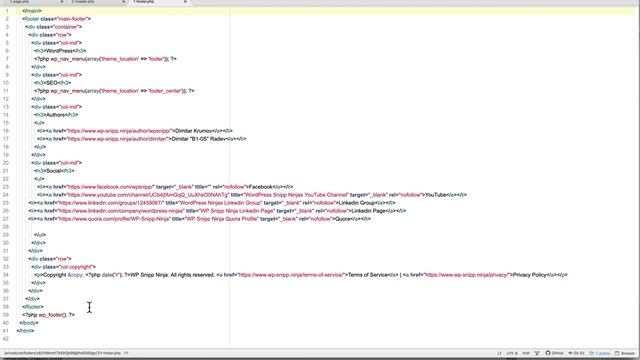
Task: Switch to the page.php tab
Action: [x=33, y=2]
